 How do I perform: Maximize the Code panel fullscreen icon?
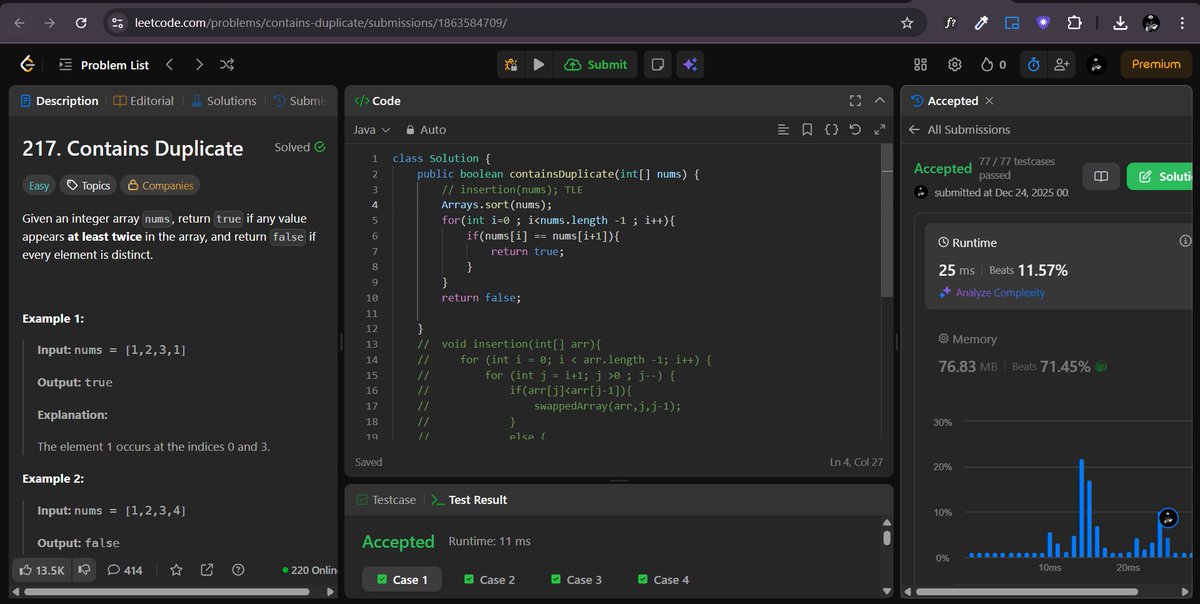click(x=854, y=101)
